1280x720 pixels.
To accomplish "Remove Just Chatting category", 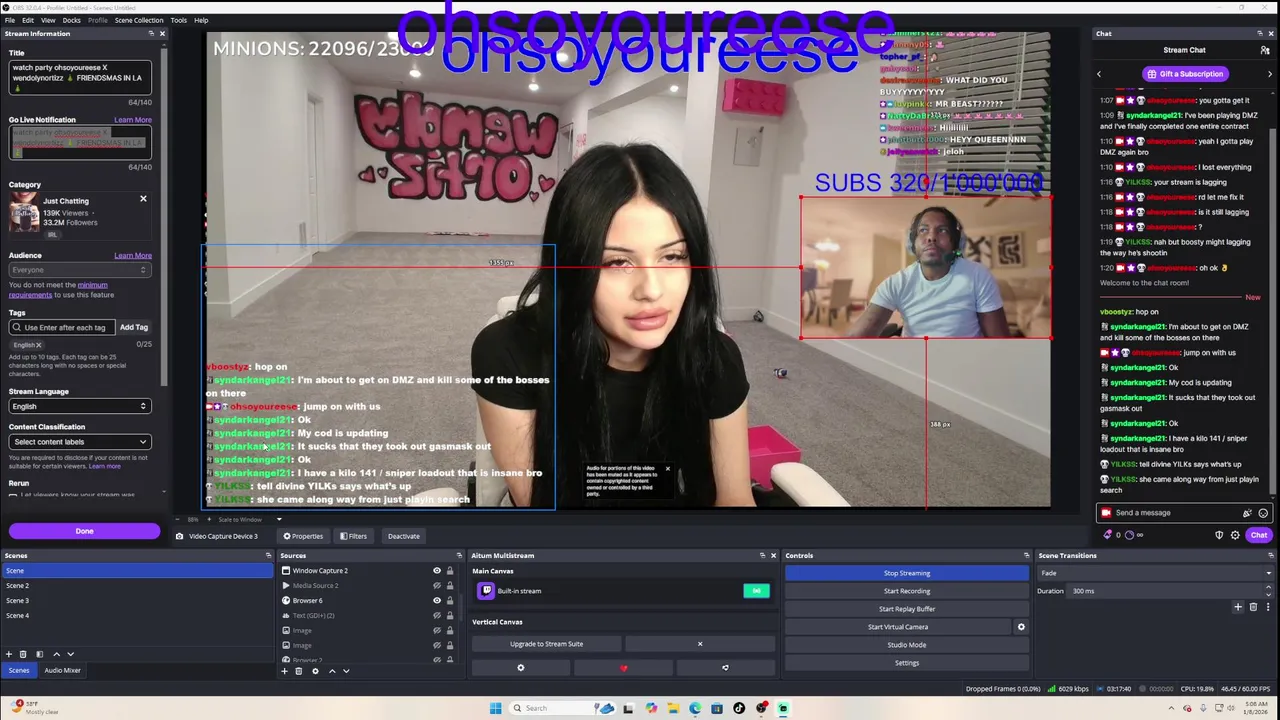I will pos(143,199).
